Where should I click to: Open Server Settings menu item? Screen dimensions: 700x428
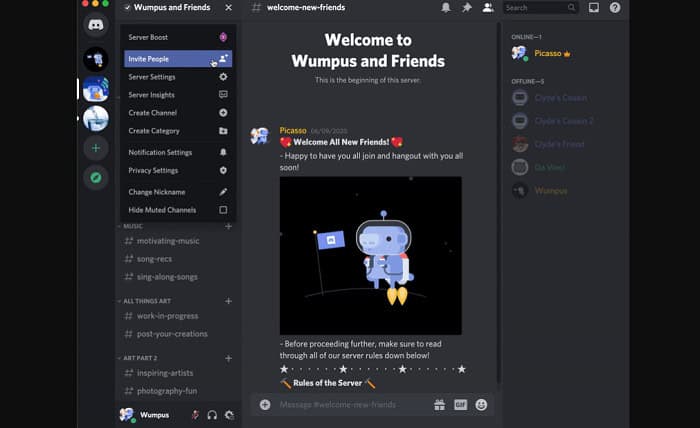click(x=178, y=77)
